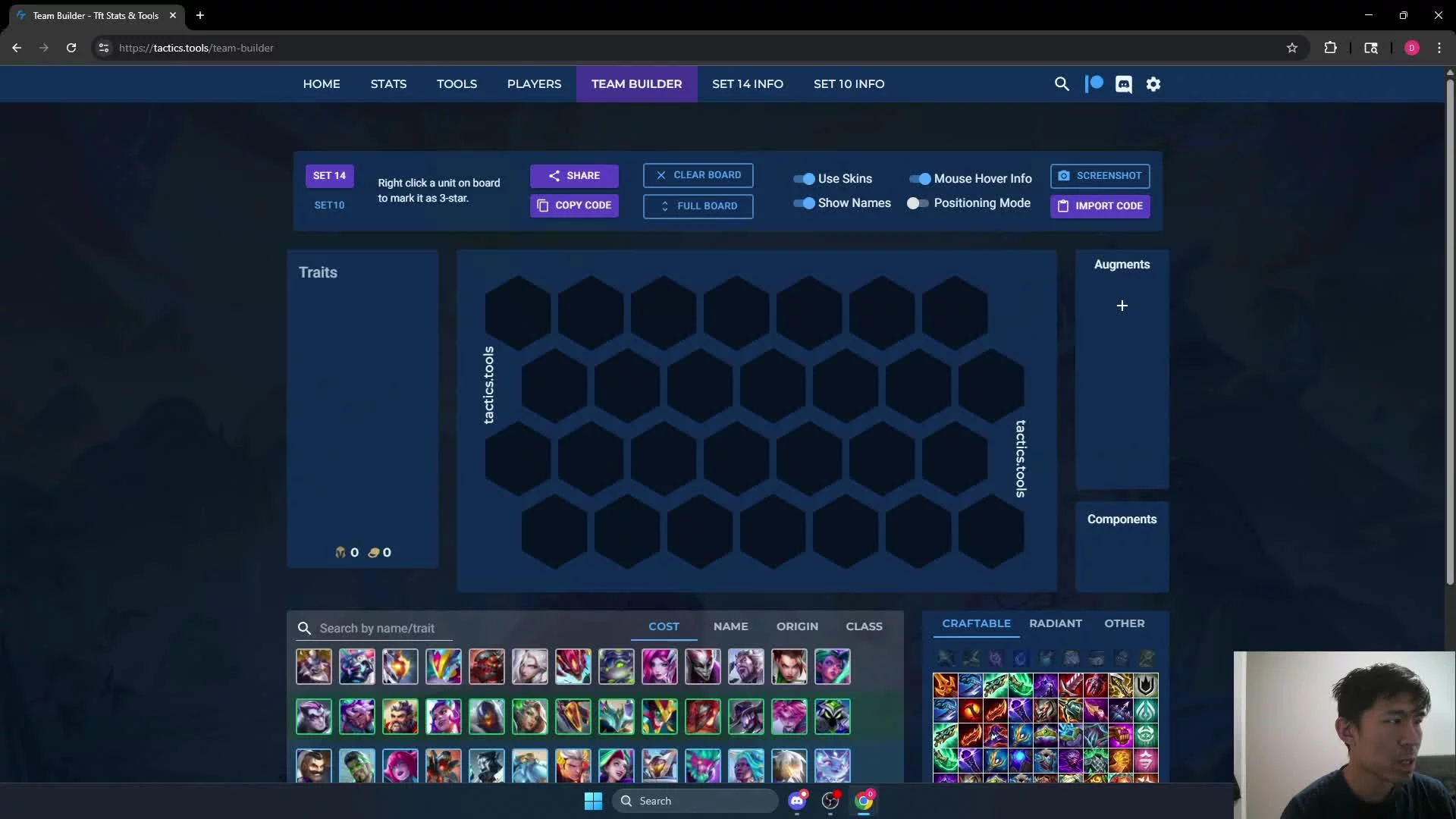1456x819 pixels.
Task: Click the COPY CODE button
Action: pos(574,206)
